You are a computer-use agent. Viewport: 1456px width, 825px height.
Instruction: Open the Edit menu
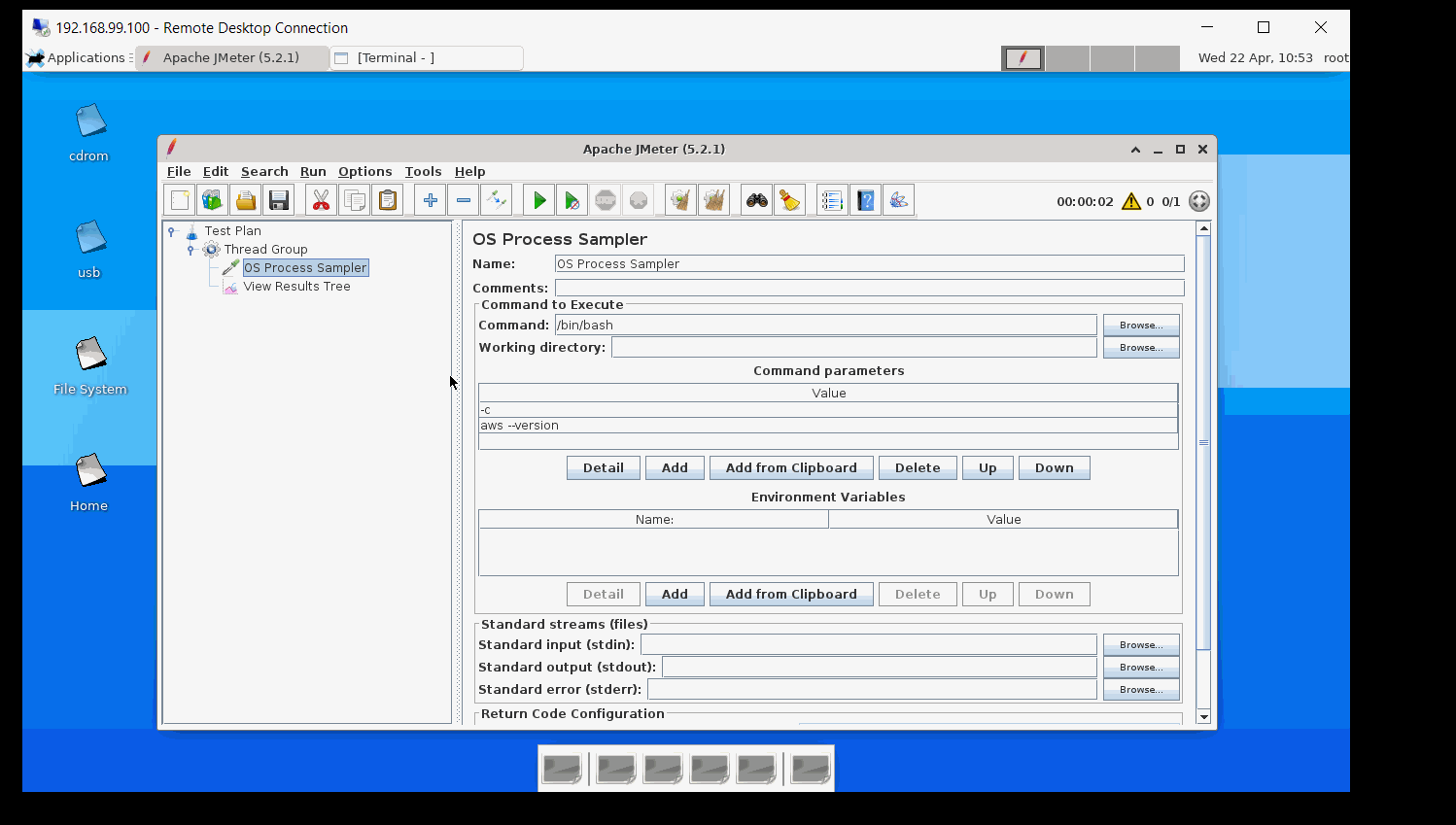[x=216, y=171]
